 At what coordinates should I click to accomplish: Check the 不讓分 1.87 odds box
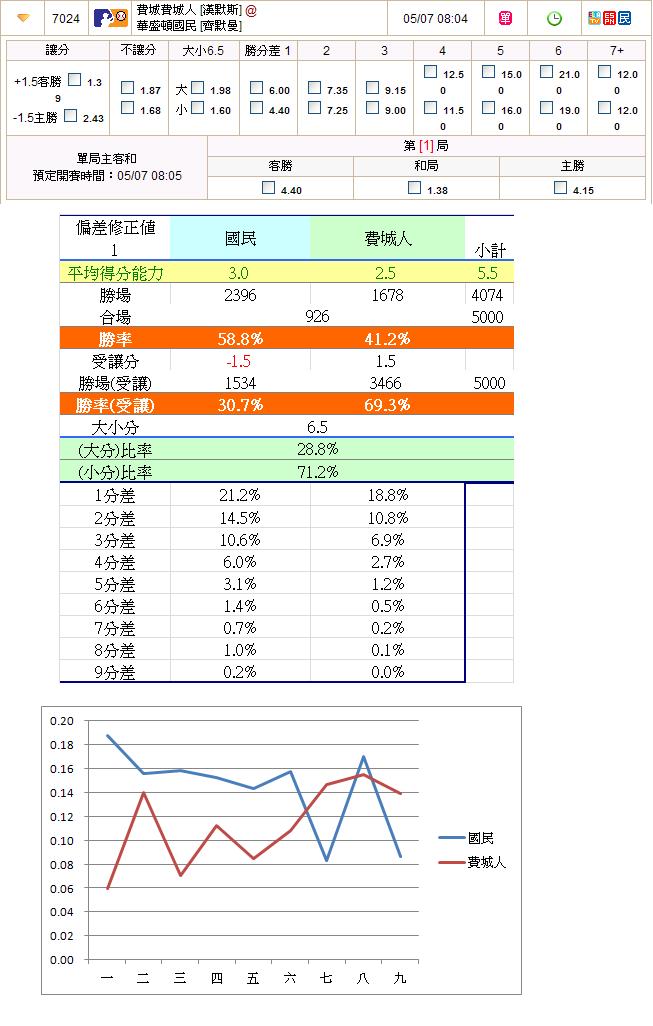[128, 88]
